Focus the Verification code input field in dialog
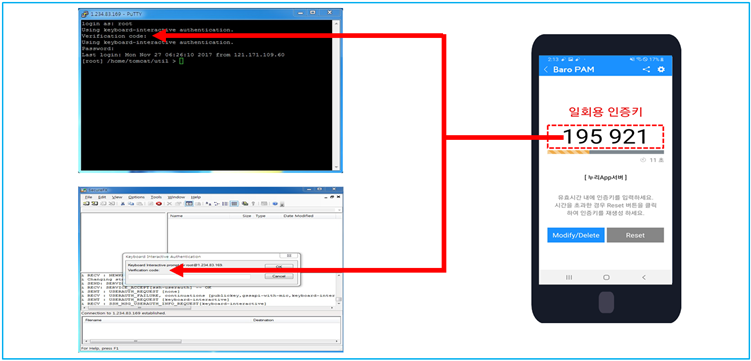This screenshot has width=751, height=361. point(189,277)
